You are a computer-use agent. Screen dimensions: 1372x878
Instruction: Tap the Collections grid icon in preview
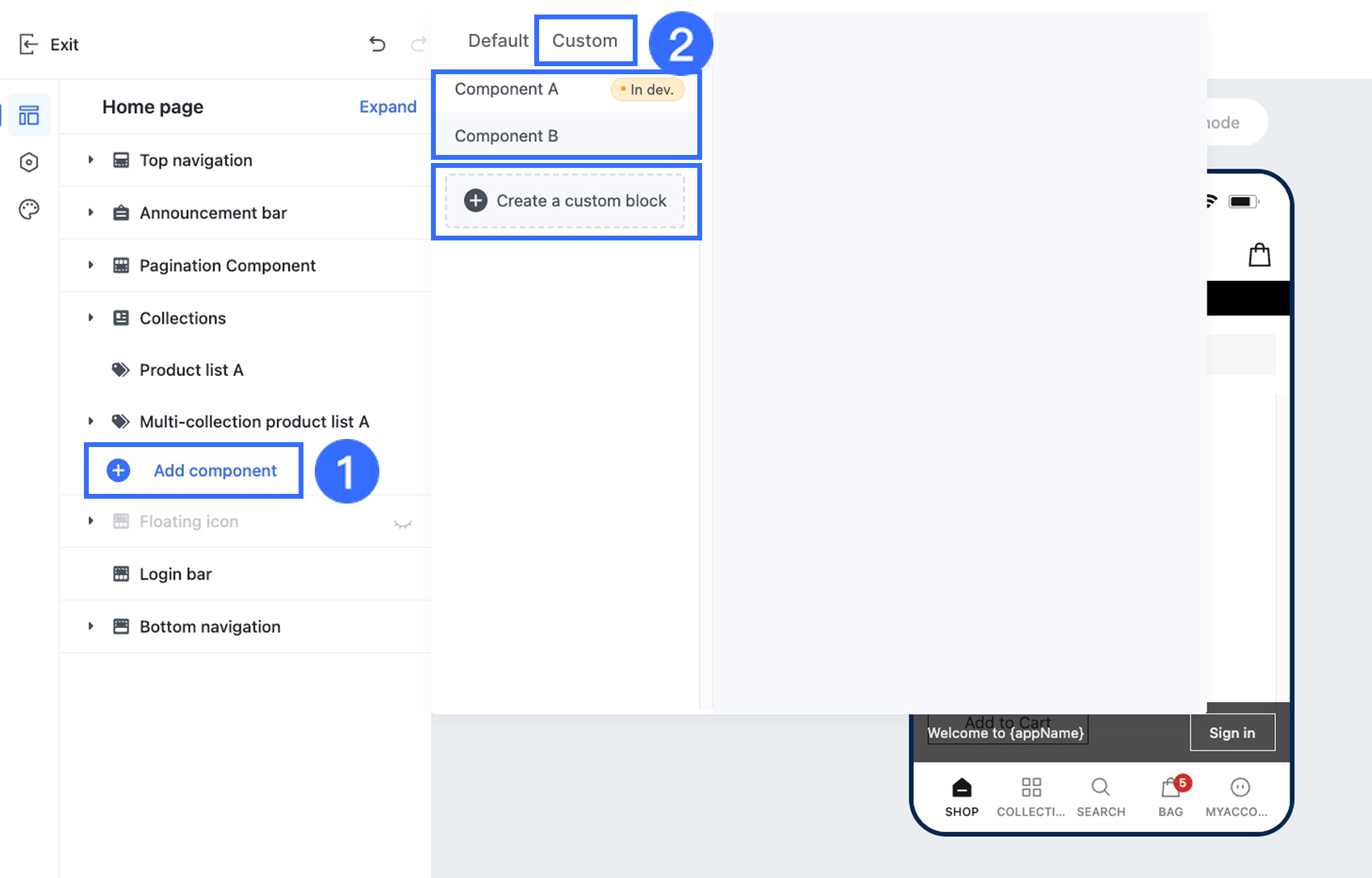pos(1031,788)
